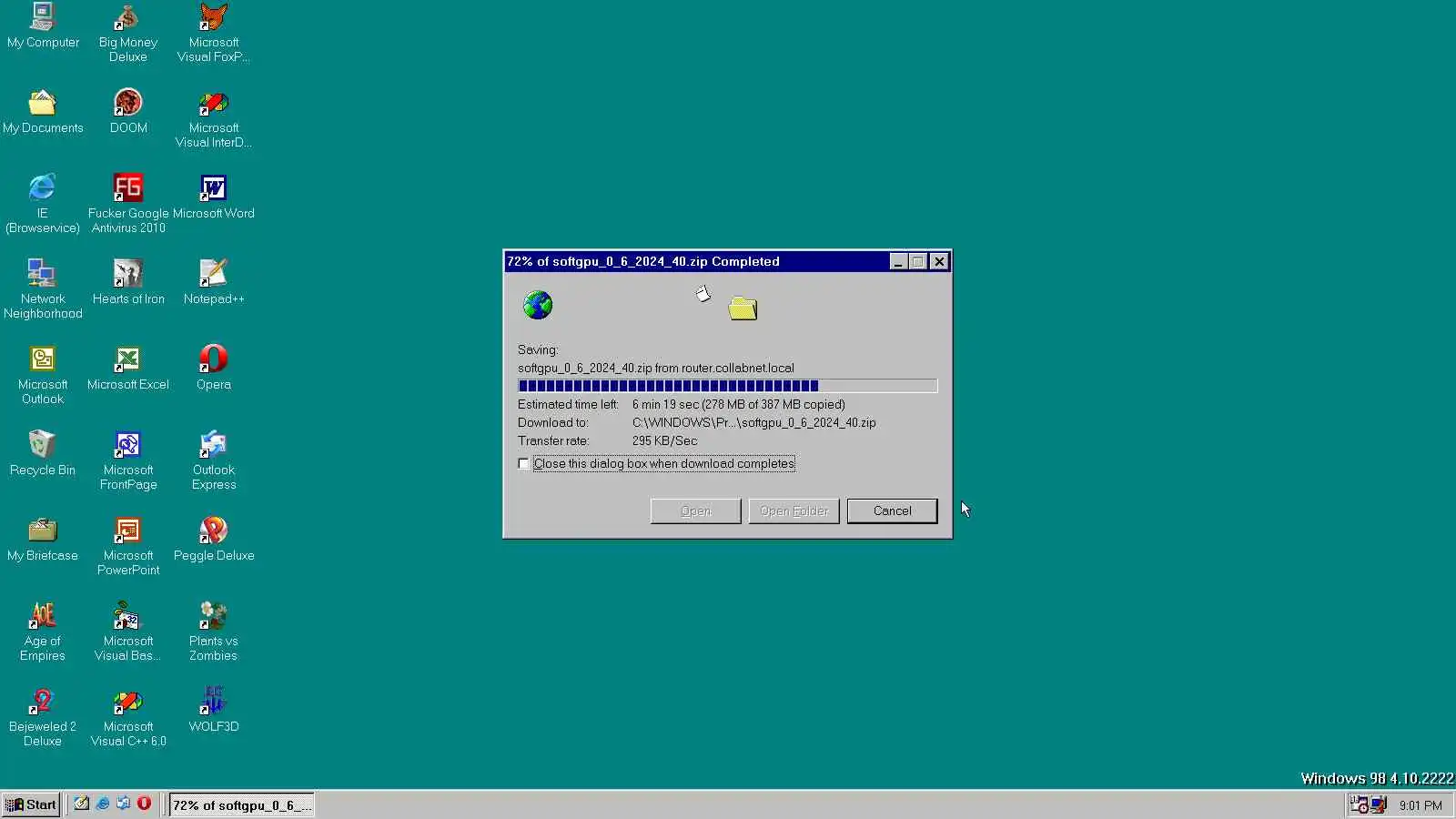Click the download dialog title bar
The image size is (1456, 819).
pyautogui.click(x=696, y=262)
